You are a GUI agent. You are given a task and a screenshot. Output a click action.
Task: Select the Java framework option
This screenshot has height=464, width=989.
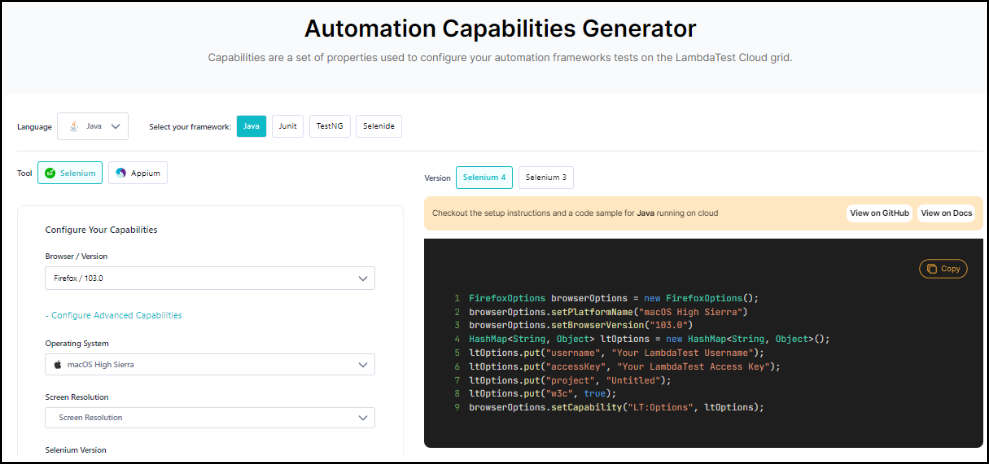tap(252, 127)
